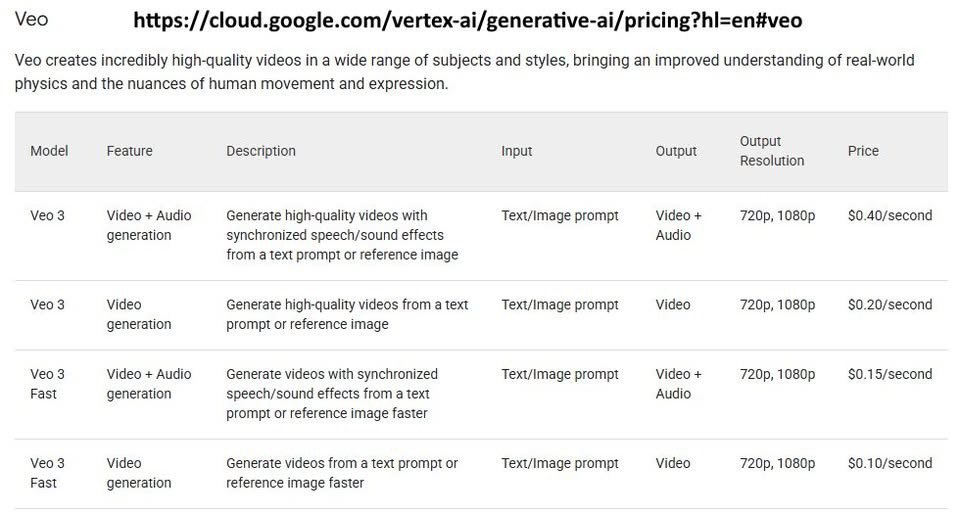Click the Feature column header
This screenshot has height=515, width=960.
click(129, 151)
